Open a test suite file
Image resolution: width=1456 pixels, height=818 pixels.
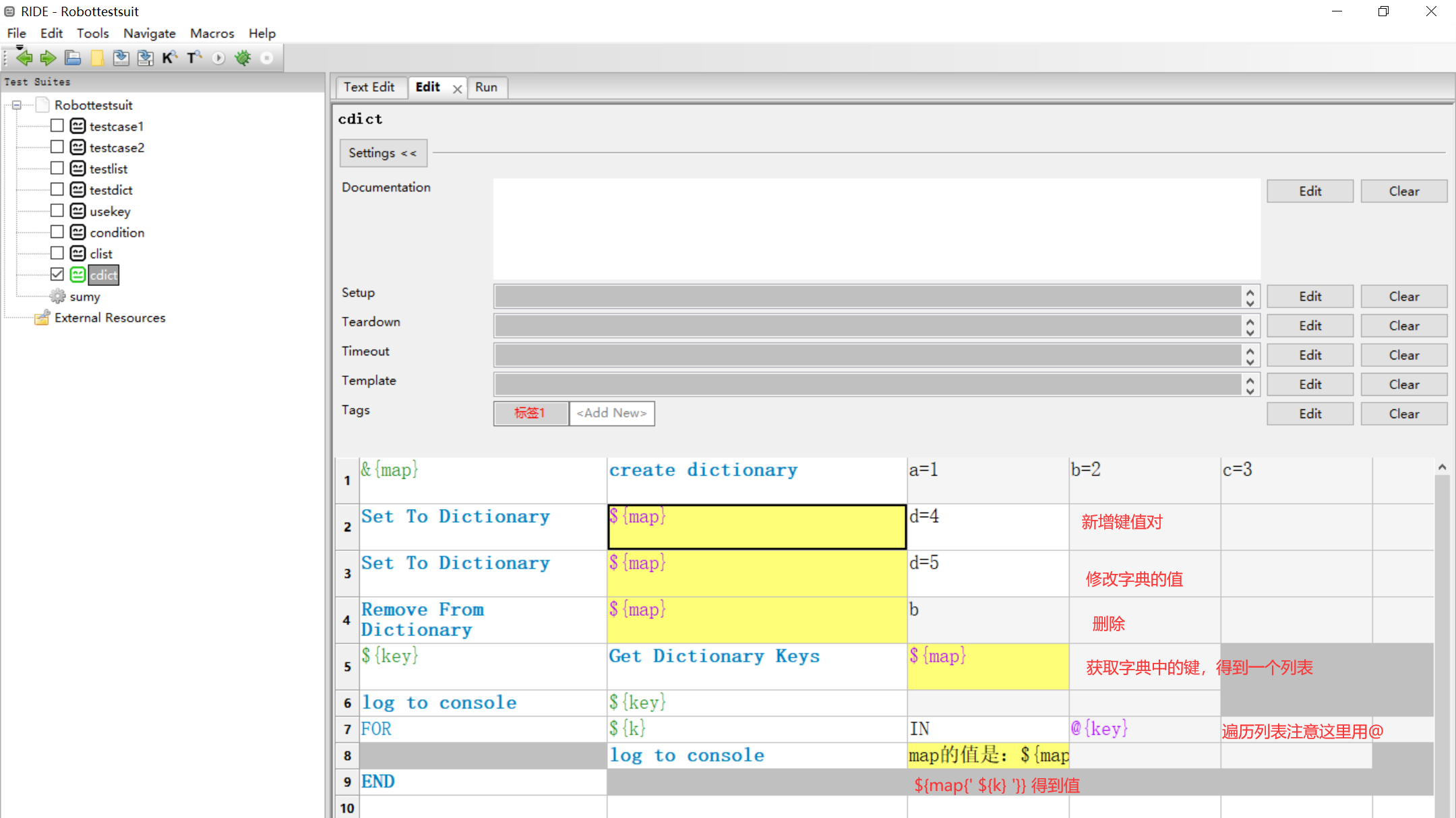73,58
